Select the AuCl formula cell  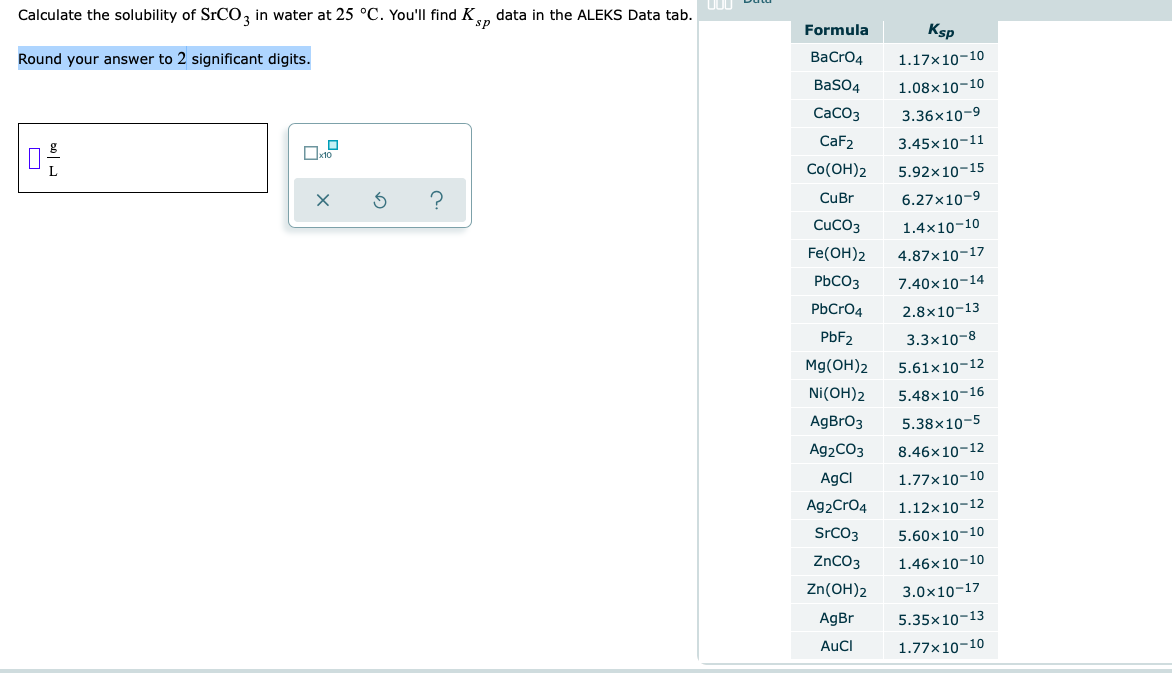coord(836,646)
